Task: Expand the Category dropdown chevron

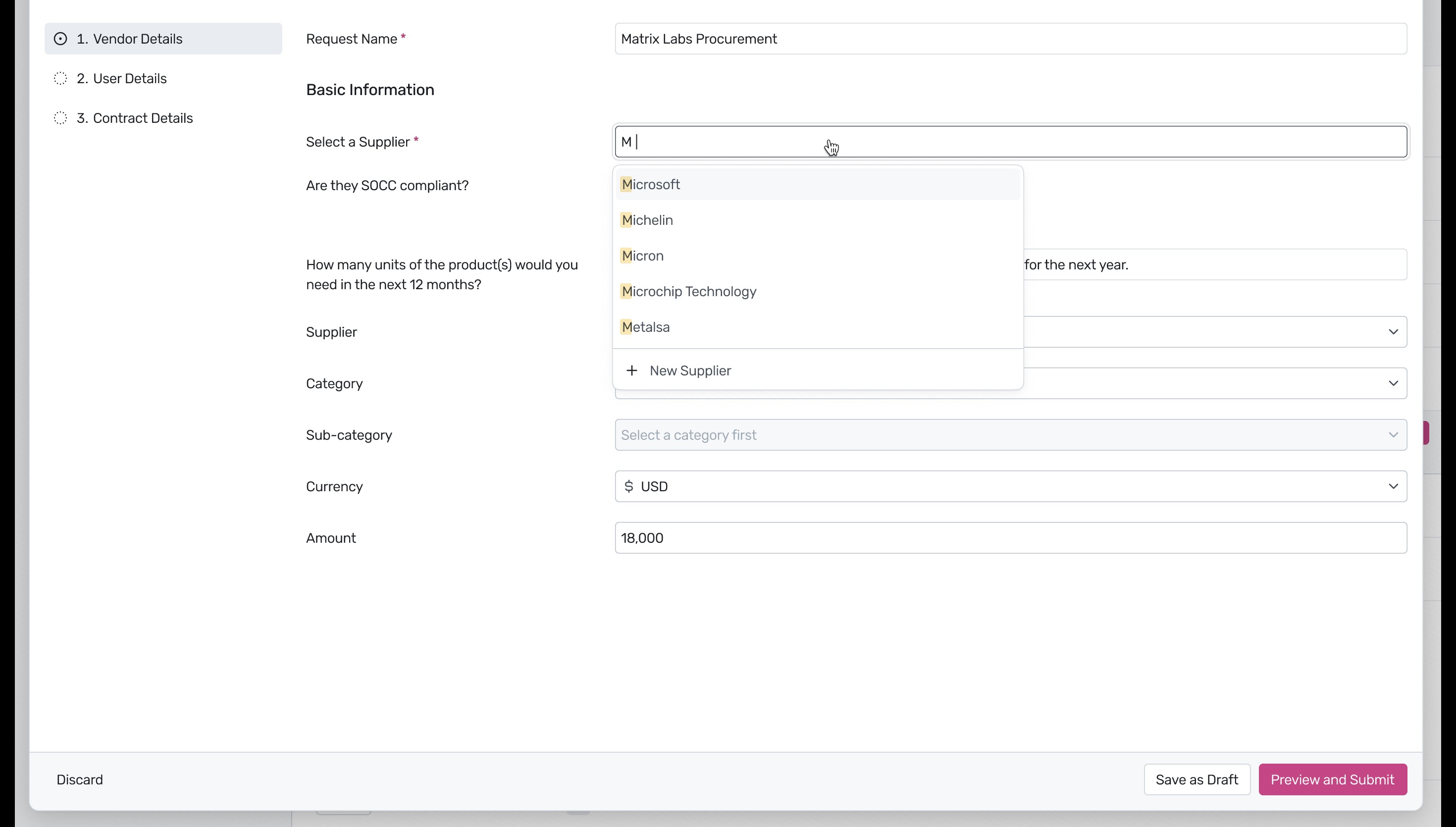Action: click(1393, 384)
